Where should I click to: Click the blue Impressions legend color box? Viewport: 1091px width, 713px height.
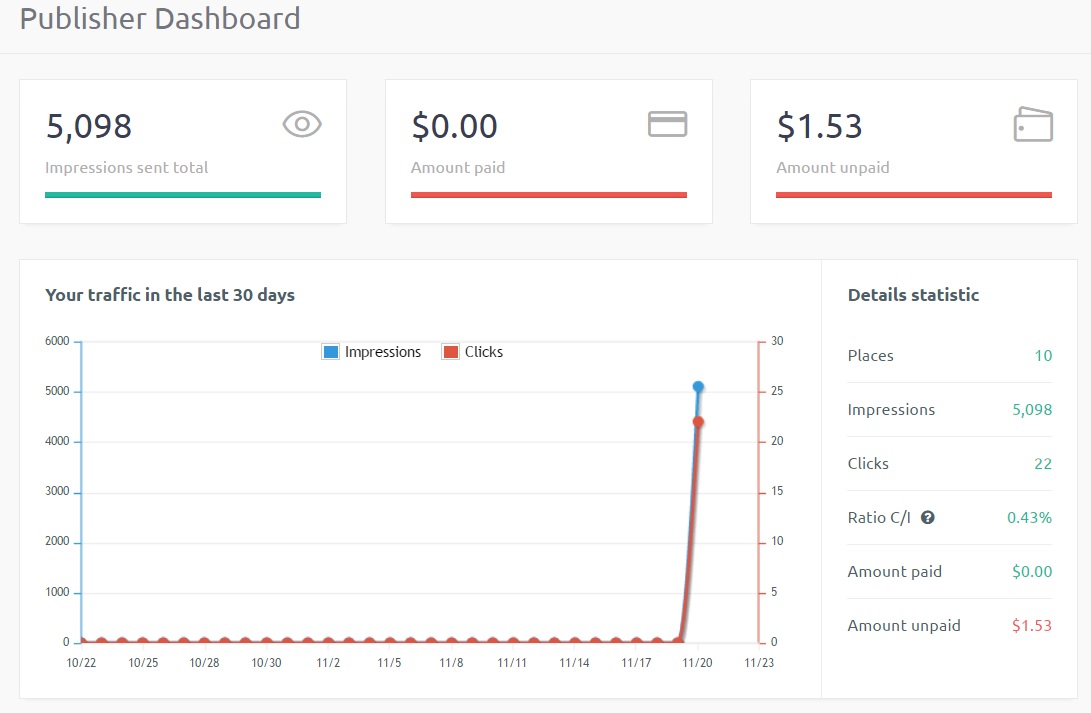(331, 352)
